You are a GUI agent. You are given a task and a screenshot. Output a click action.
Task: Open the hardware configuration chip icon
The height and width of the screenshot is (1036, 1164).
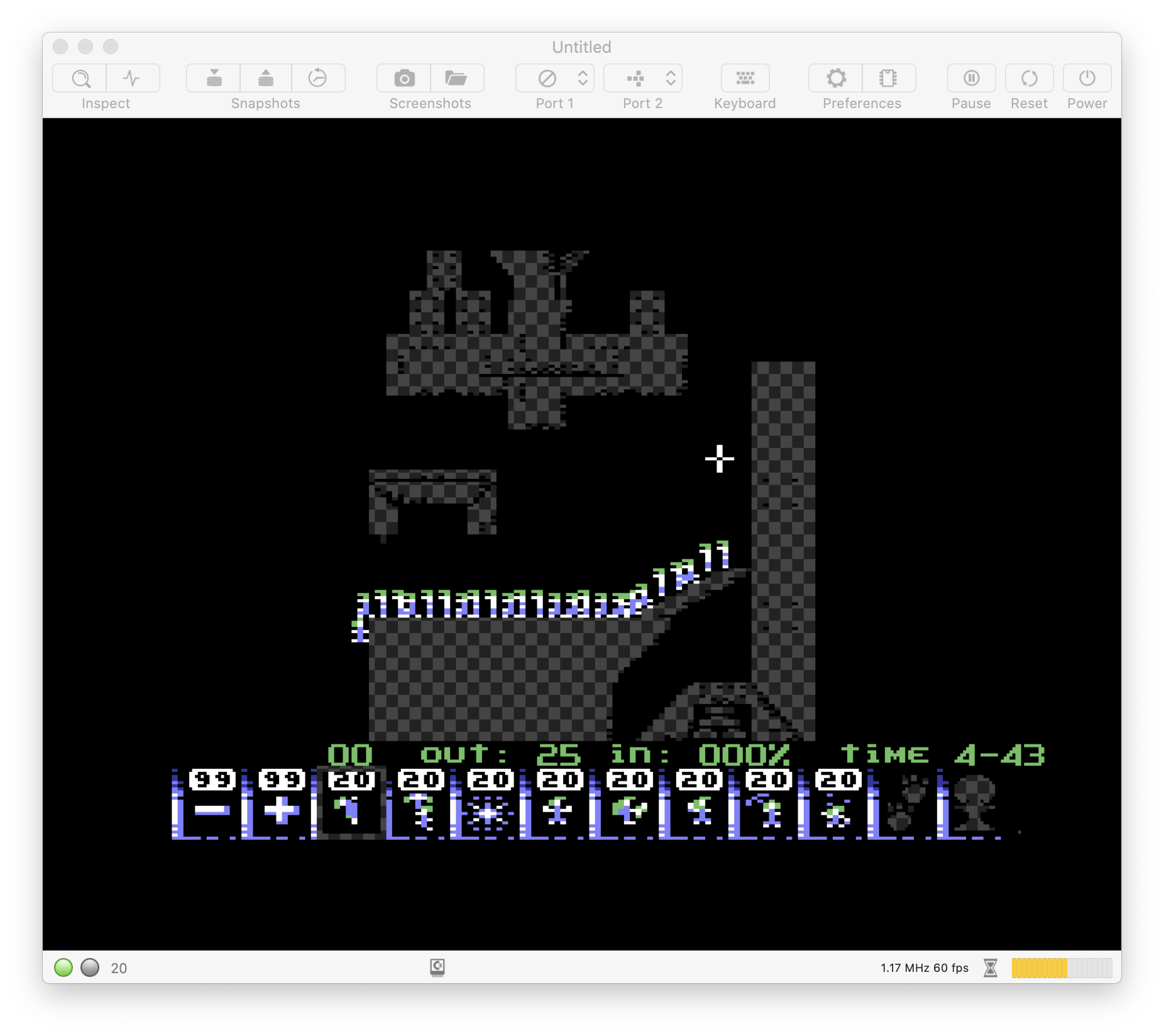click(x=889, y=79)
